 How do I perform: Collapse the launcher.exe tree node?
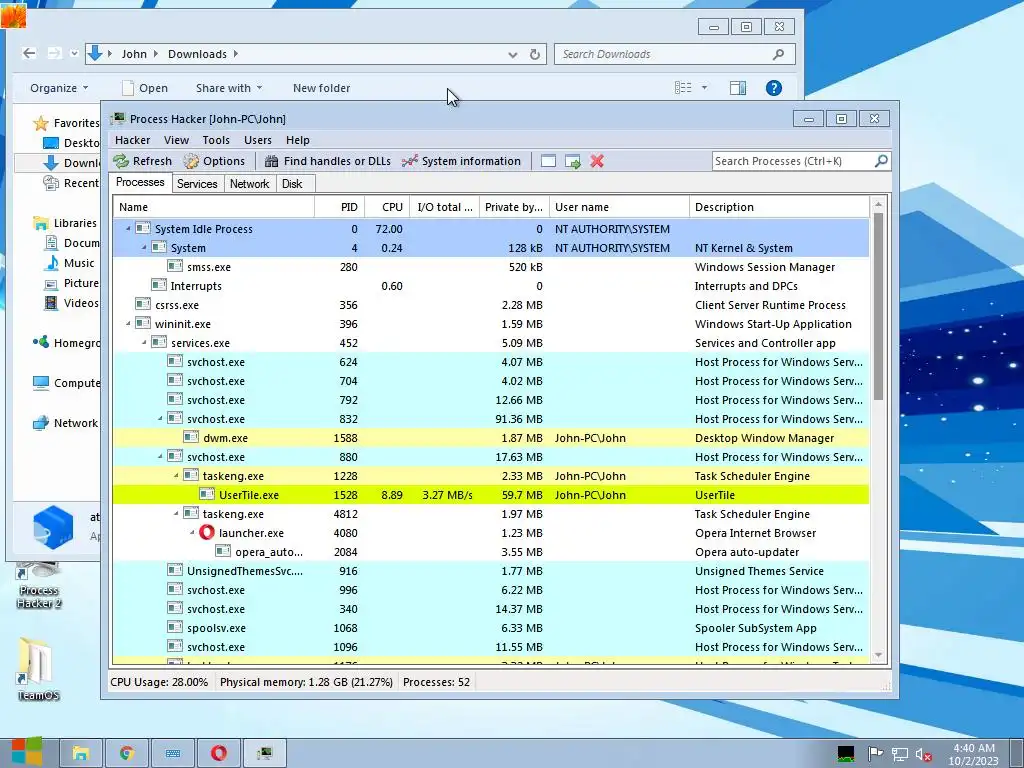pyautogui.click(x=192, y=532)
